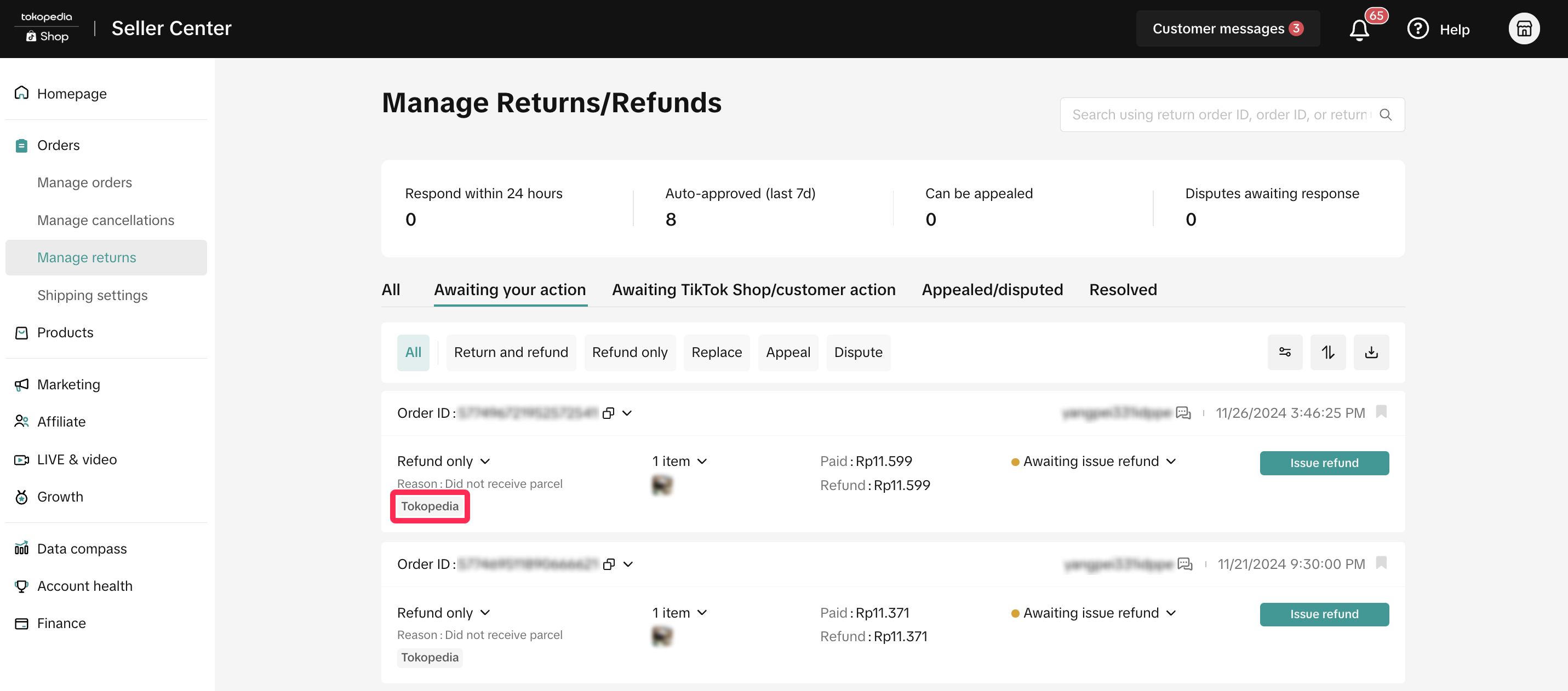Open Customer messages button

pos(1227,28)
